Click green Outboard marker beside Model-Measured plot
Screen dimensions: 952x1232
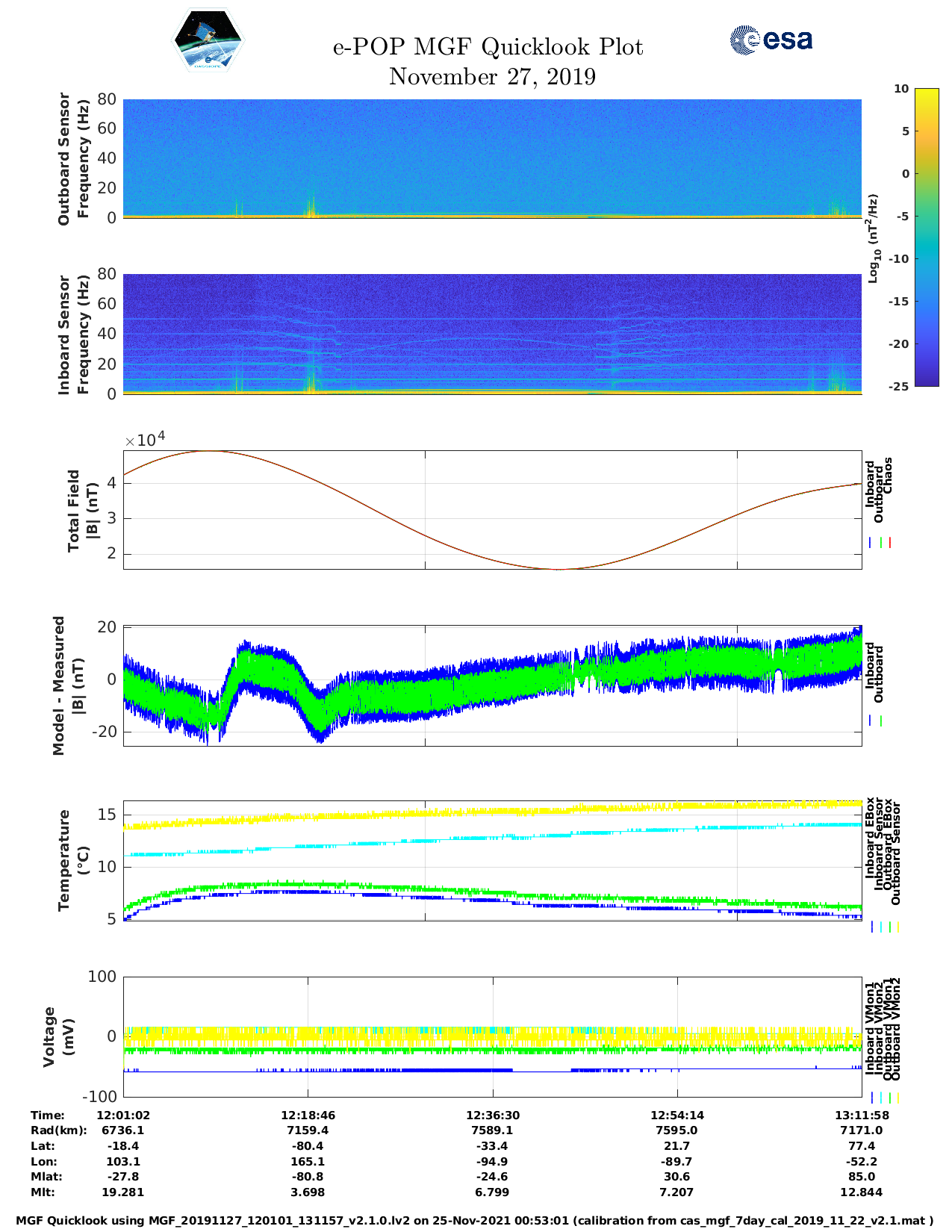coord(881,721)
